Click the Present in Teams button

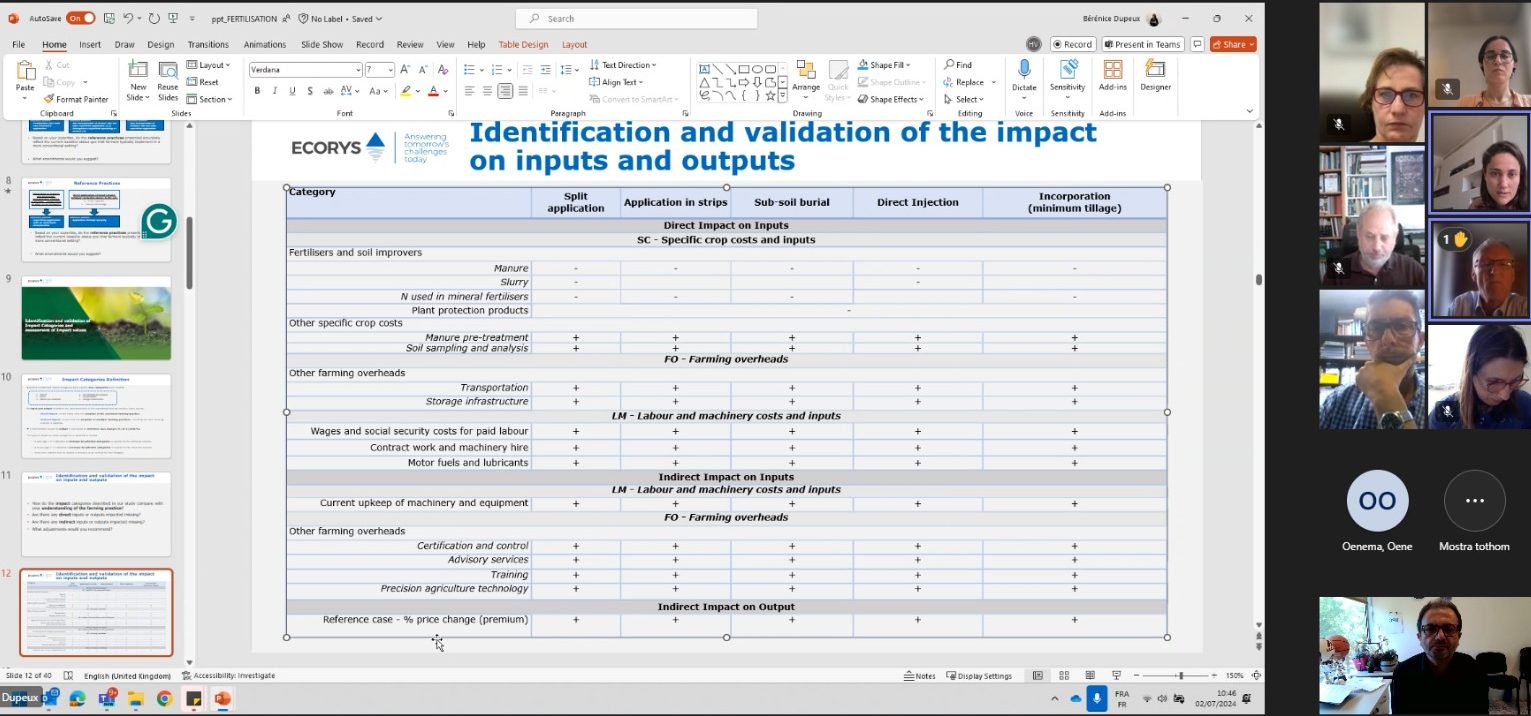tap(1142, 44)
